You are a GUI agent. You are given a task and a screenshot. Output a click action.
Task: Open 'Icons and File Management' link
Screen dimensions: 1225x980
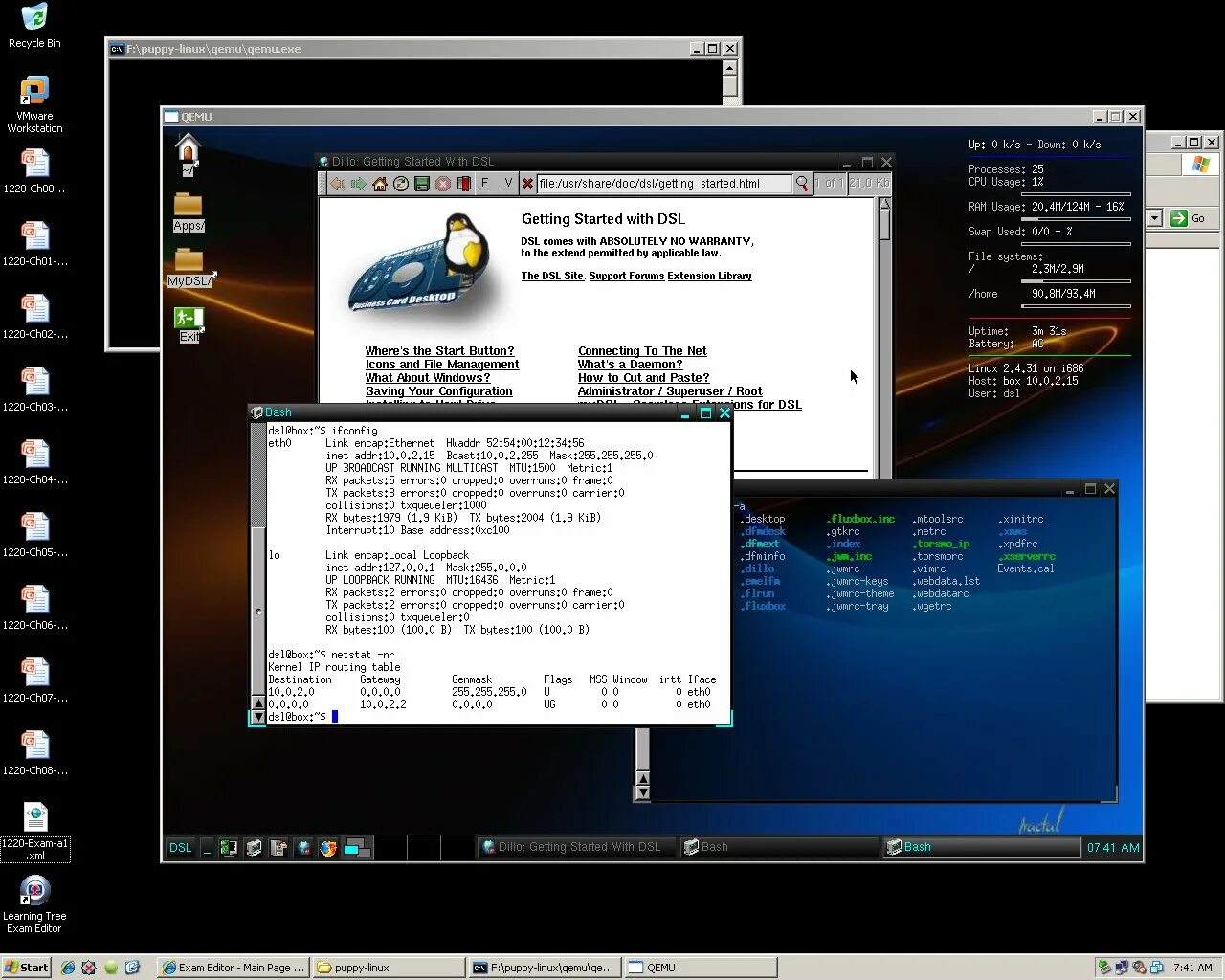(442, 365)
